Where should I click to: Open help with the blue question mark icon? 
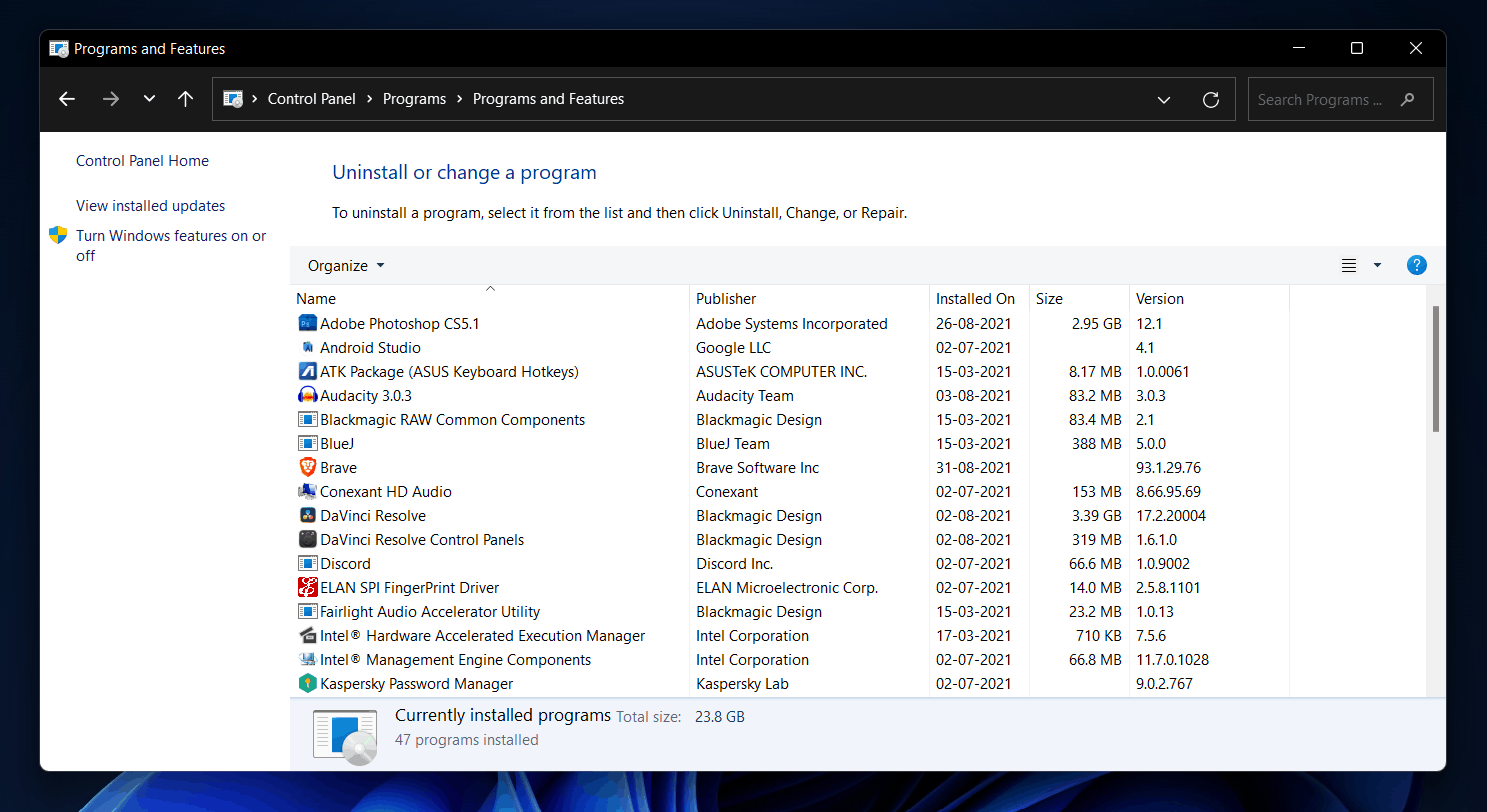(1416, 265)
